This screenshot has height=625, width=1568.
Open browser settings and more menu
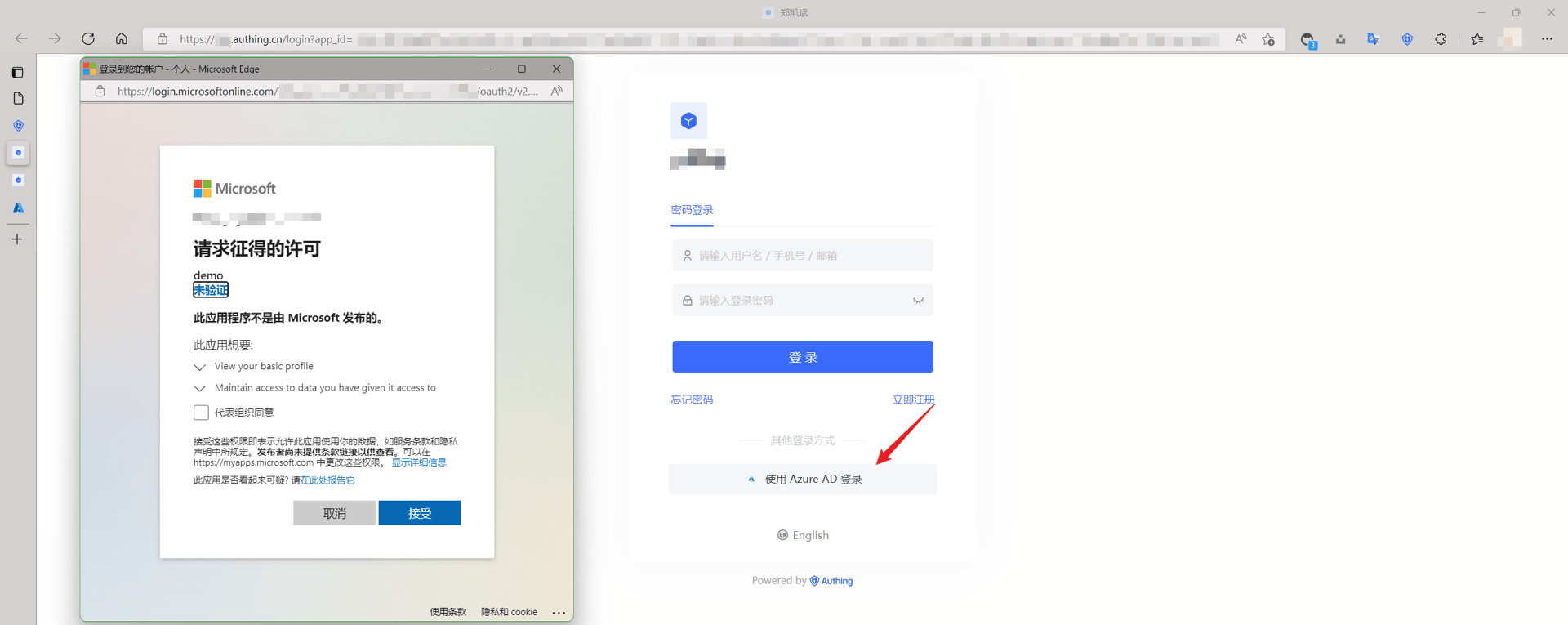(1547, 39)
